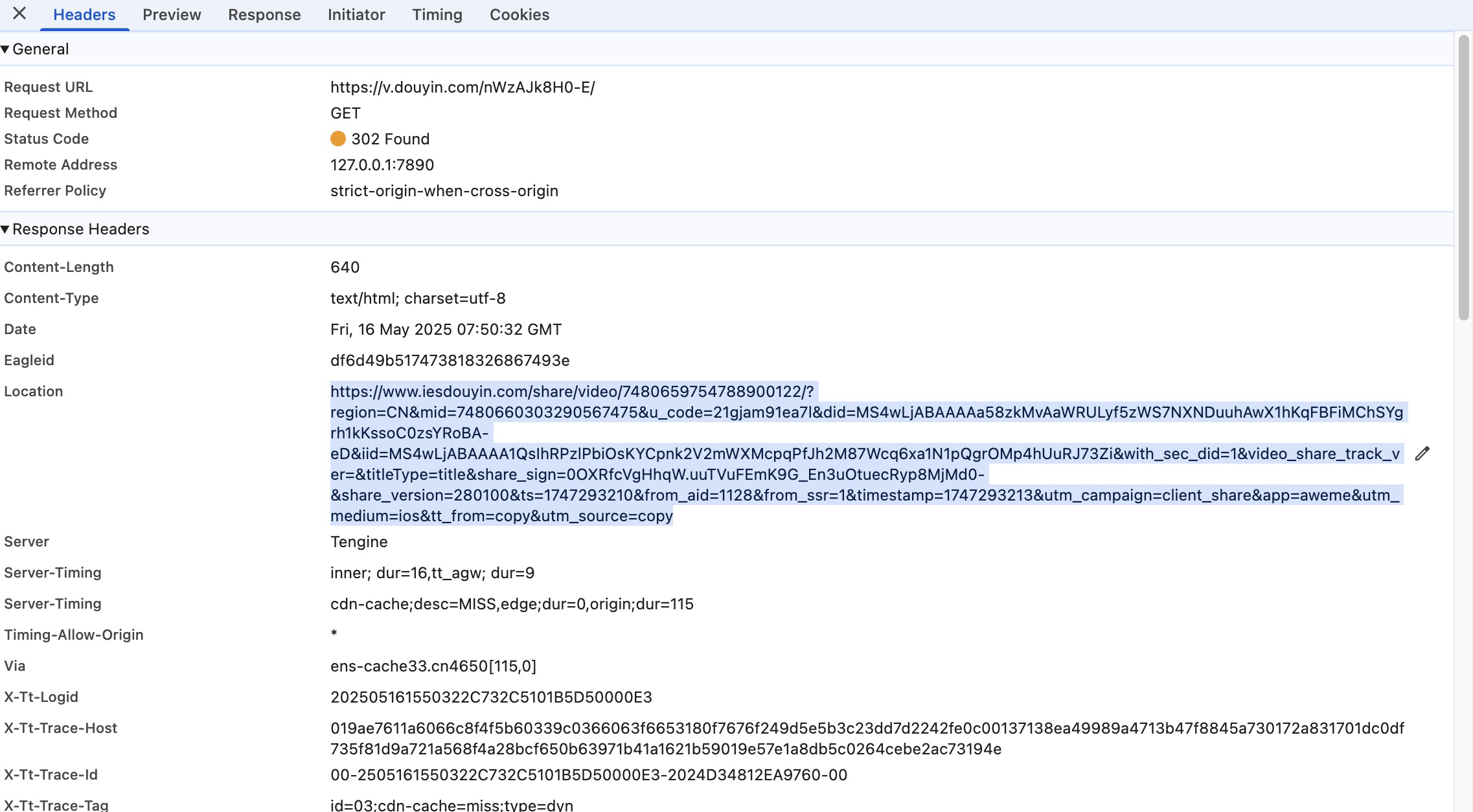The height and width of the screenshot is (812, 1473).
Task: Collapse the Response Headers section
Action: point(5,229)
